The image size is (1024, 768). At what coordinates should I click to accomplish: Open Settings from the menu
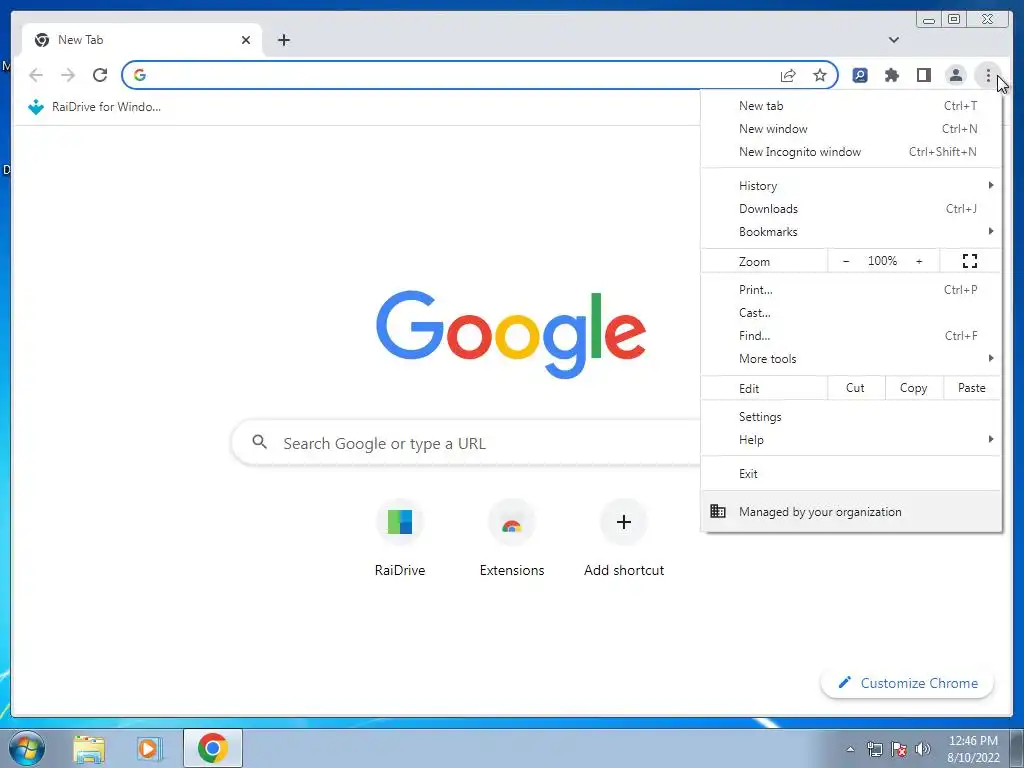[x=851, y=417]
